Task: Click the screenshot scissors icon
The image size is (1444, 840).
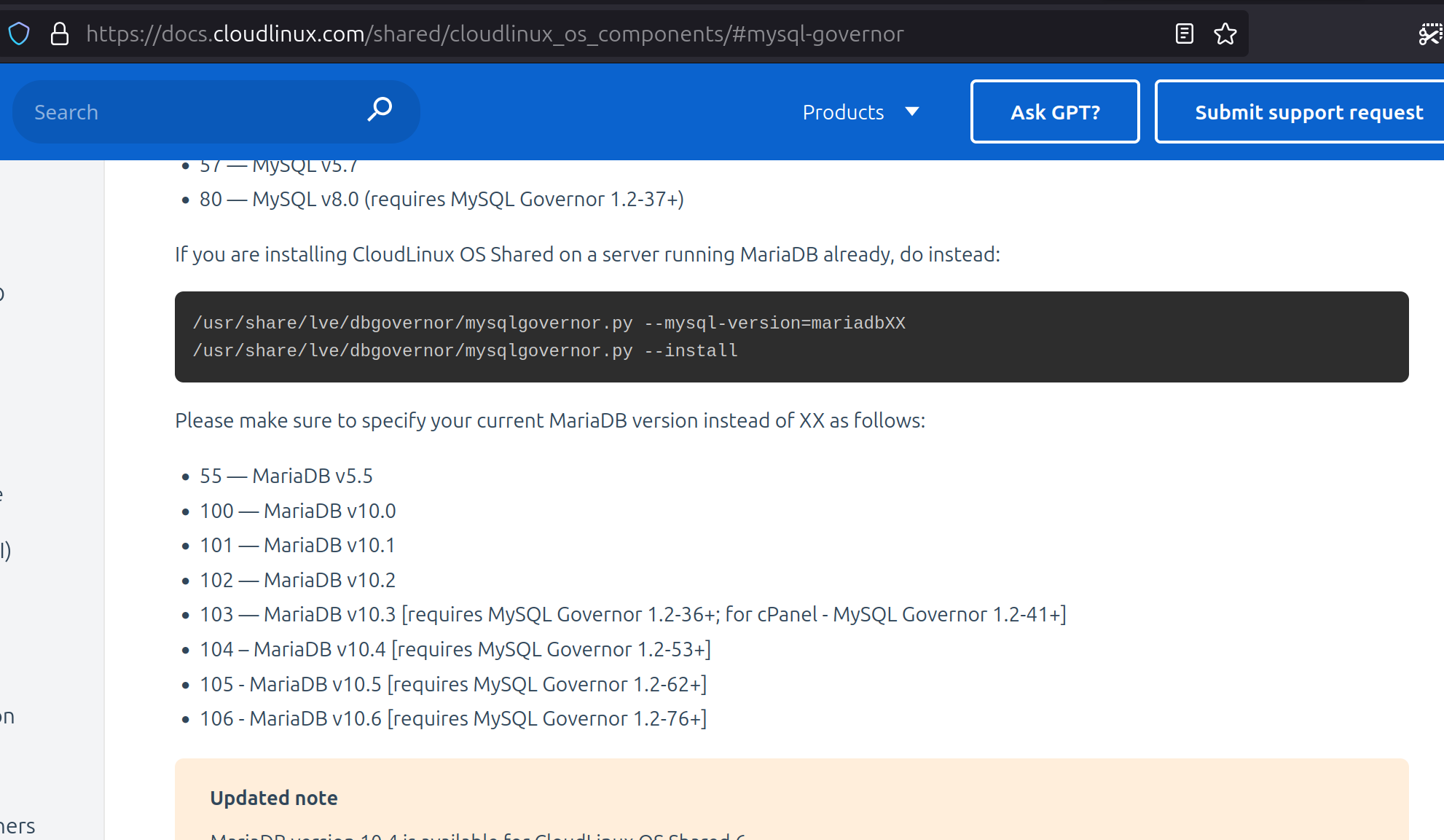Action: pyautogui.click(x=1429, y=34)
